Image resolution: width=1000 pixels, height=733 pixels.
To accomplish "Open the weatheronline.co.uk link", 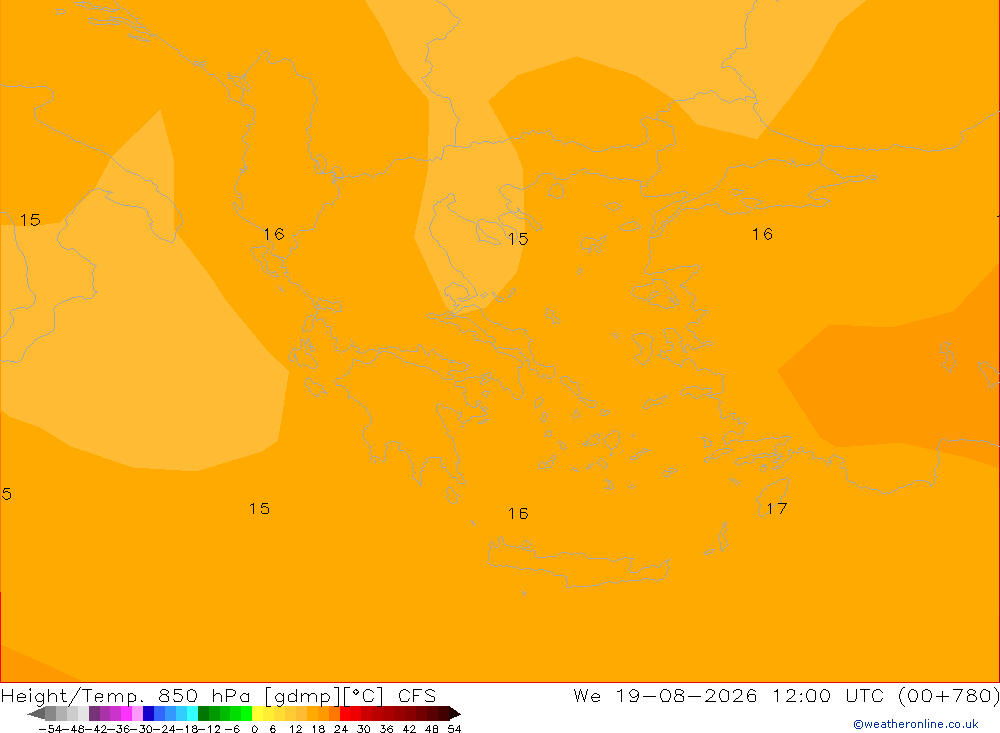I will pos(916,724).
